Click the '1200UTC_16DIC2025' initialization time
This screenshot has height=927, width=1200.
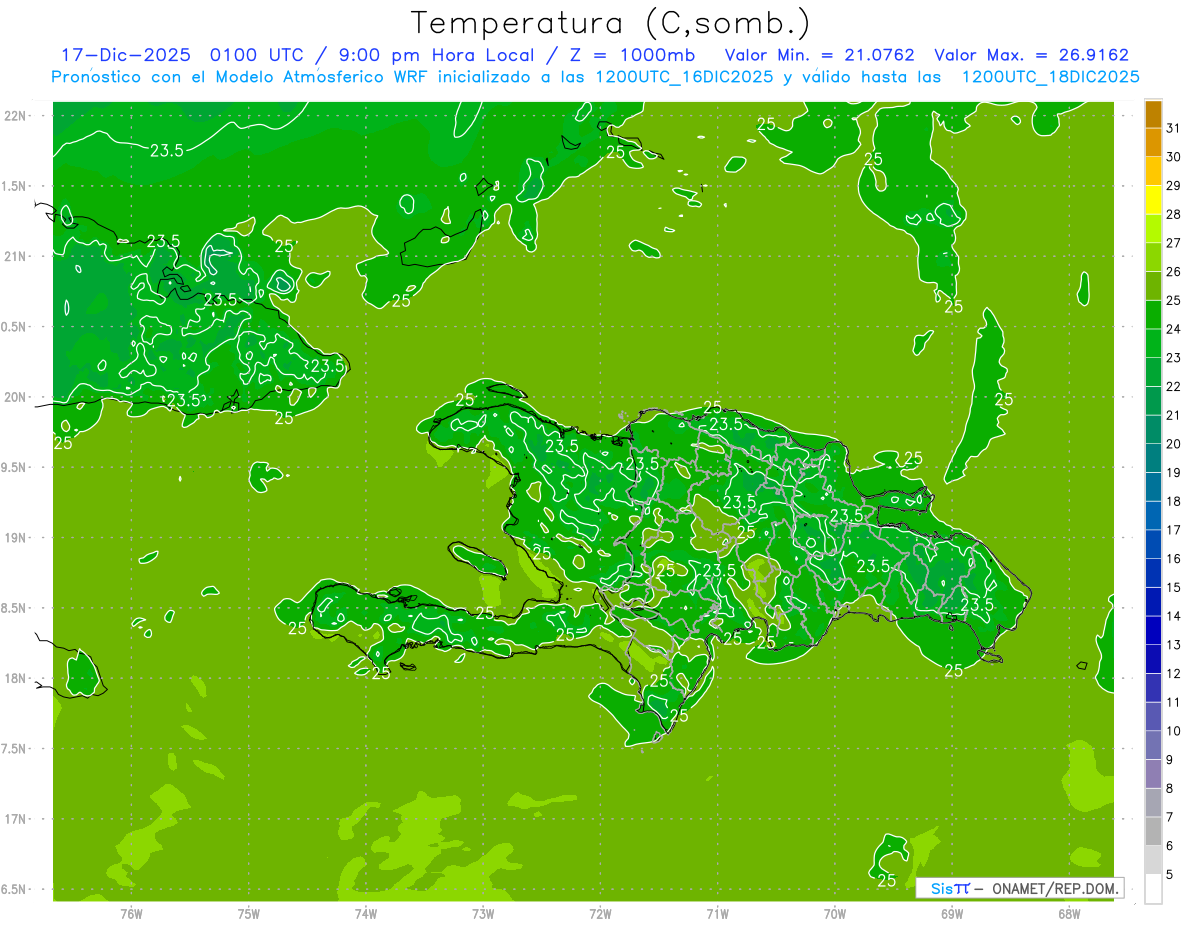tap(681, 77)
